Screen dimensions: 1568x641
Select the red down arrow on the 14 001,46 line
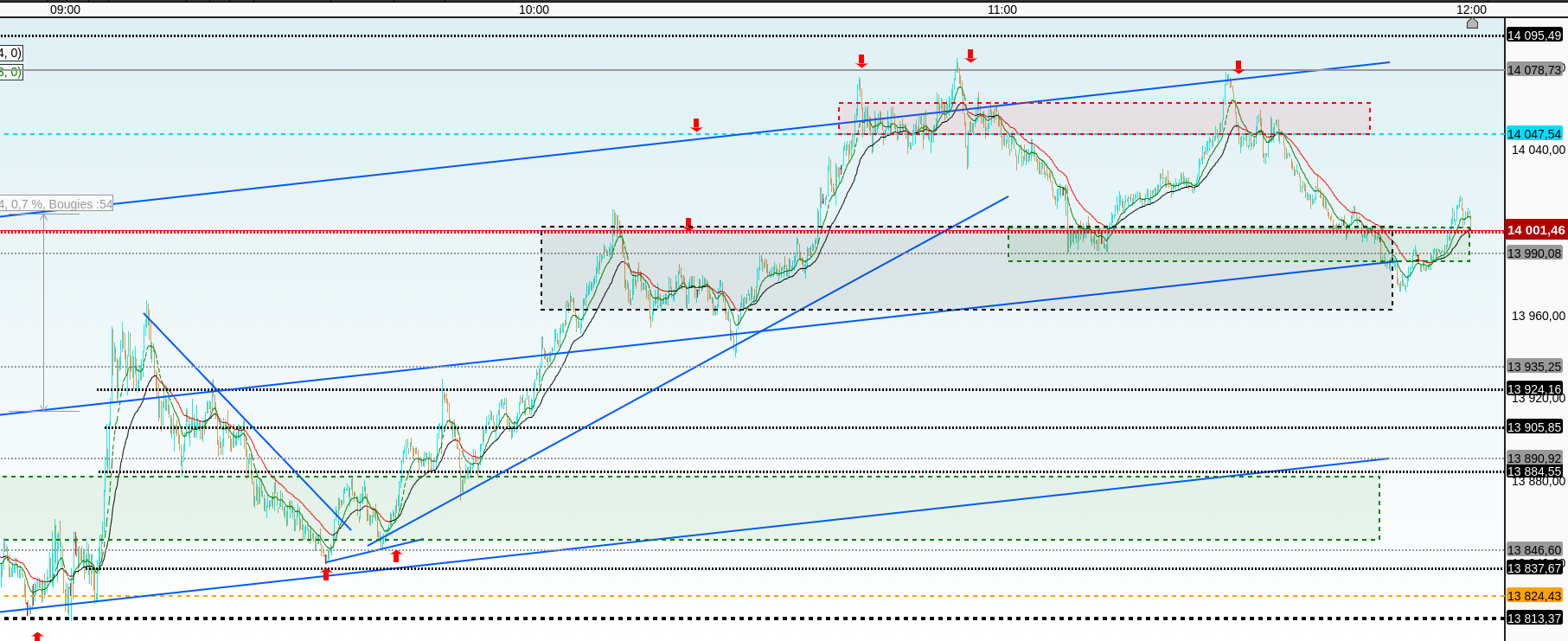coord(688,225)
